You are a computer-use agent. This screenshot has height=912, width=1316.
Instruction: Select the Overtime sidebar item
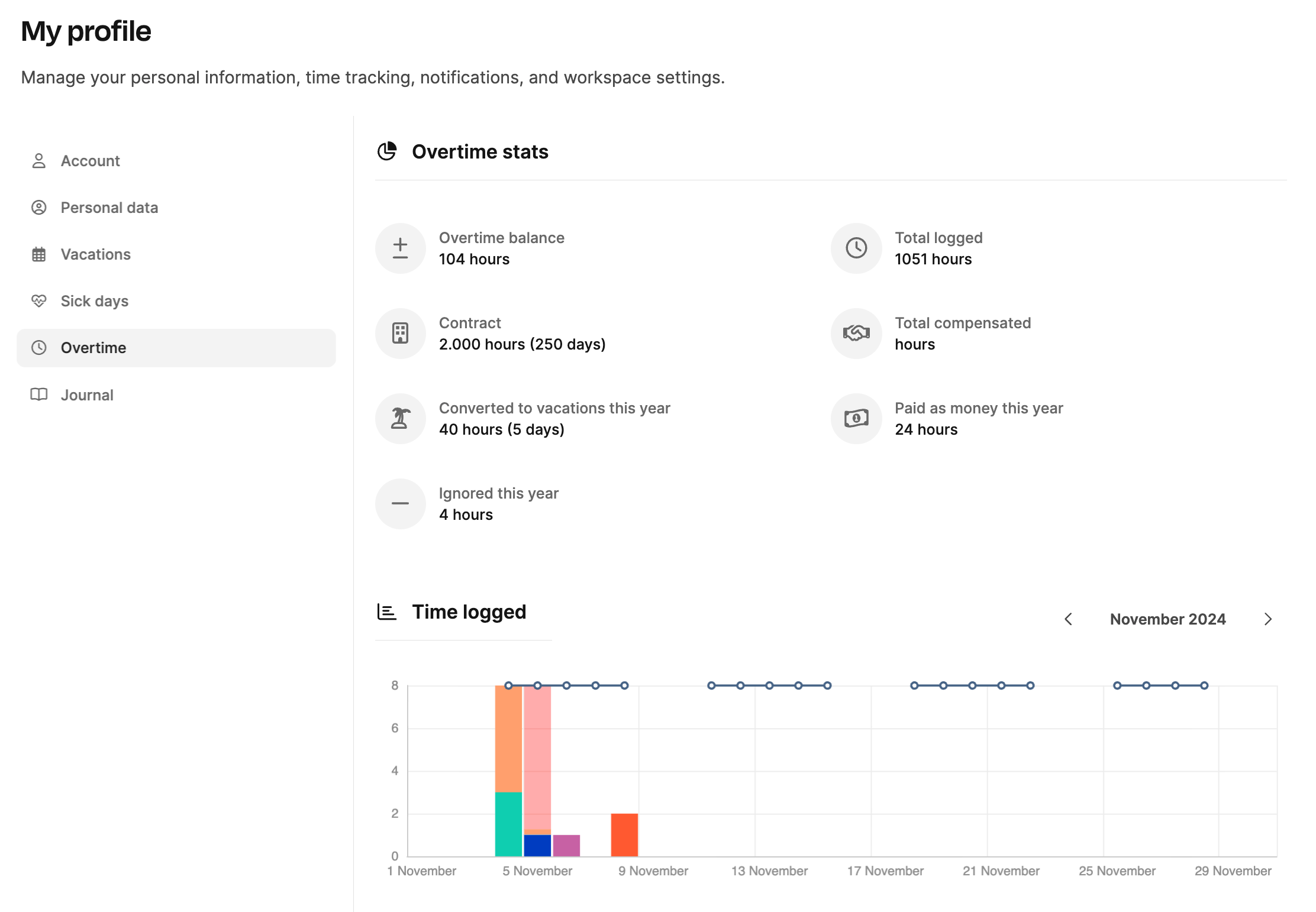(x=93, y=348)
